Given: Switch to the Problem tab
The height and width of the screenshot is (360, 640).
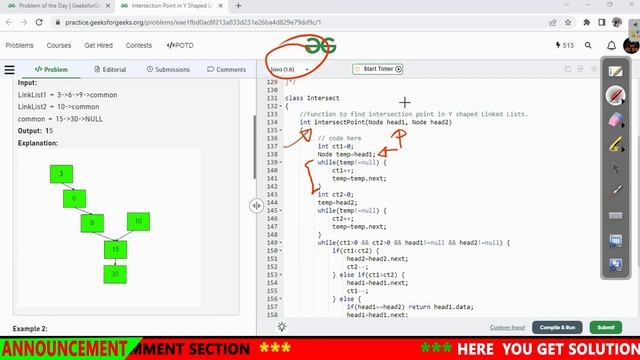Looking at the screenshot, I should 51,69.
